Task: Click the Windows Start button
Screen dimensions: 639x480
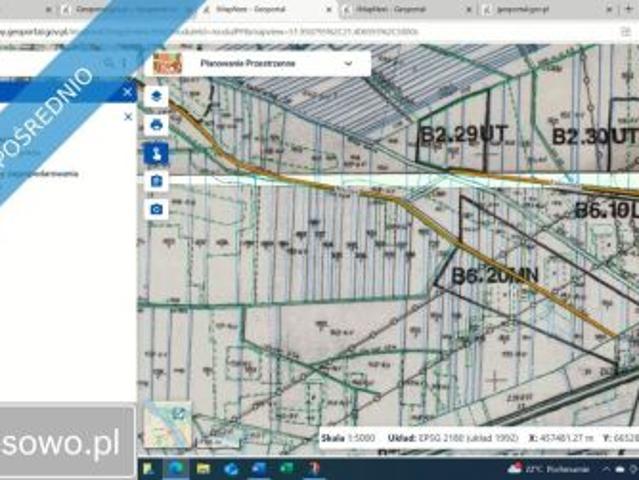Action: pos(147,468)
